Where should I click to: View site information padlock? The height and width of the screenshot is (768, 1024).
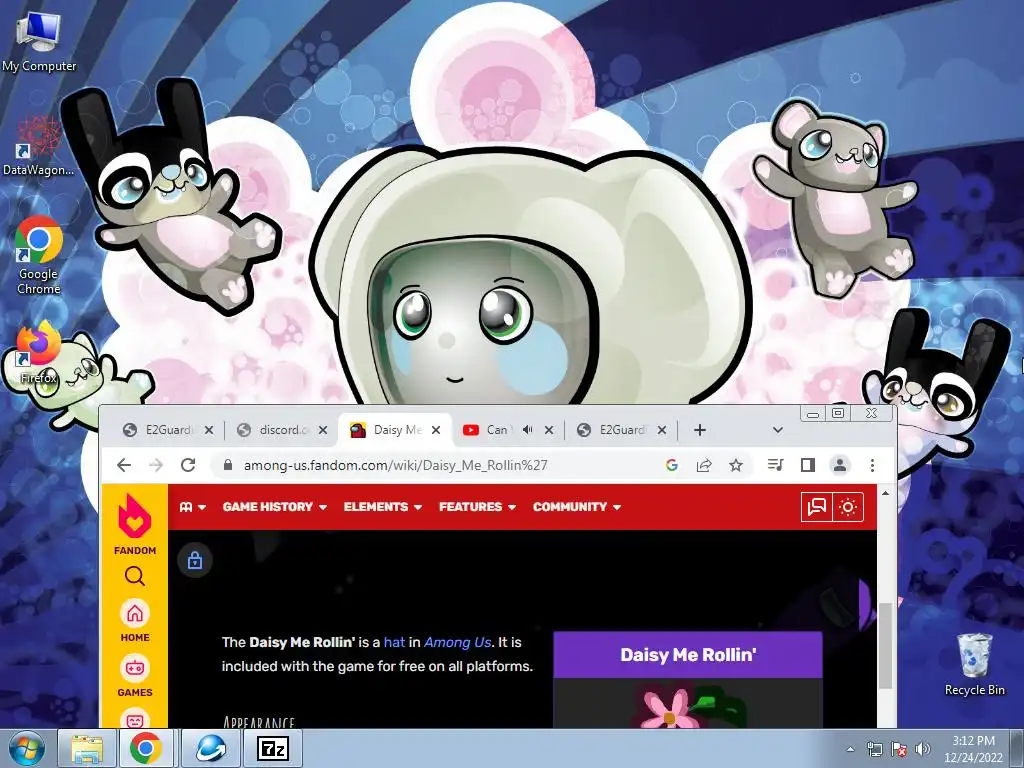point(227,465)
